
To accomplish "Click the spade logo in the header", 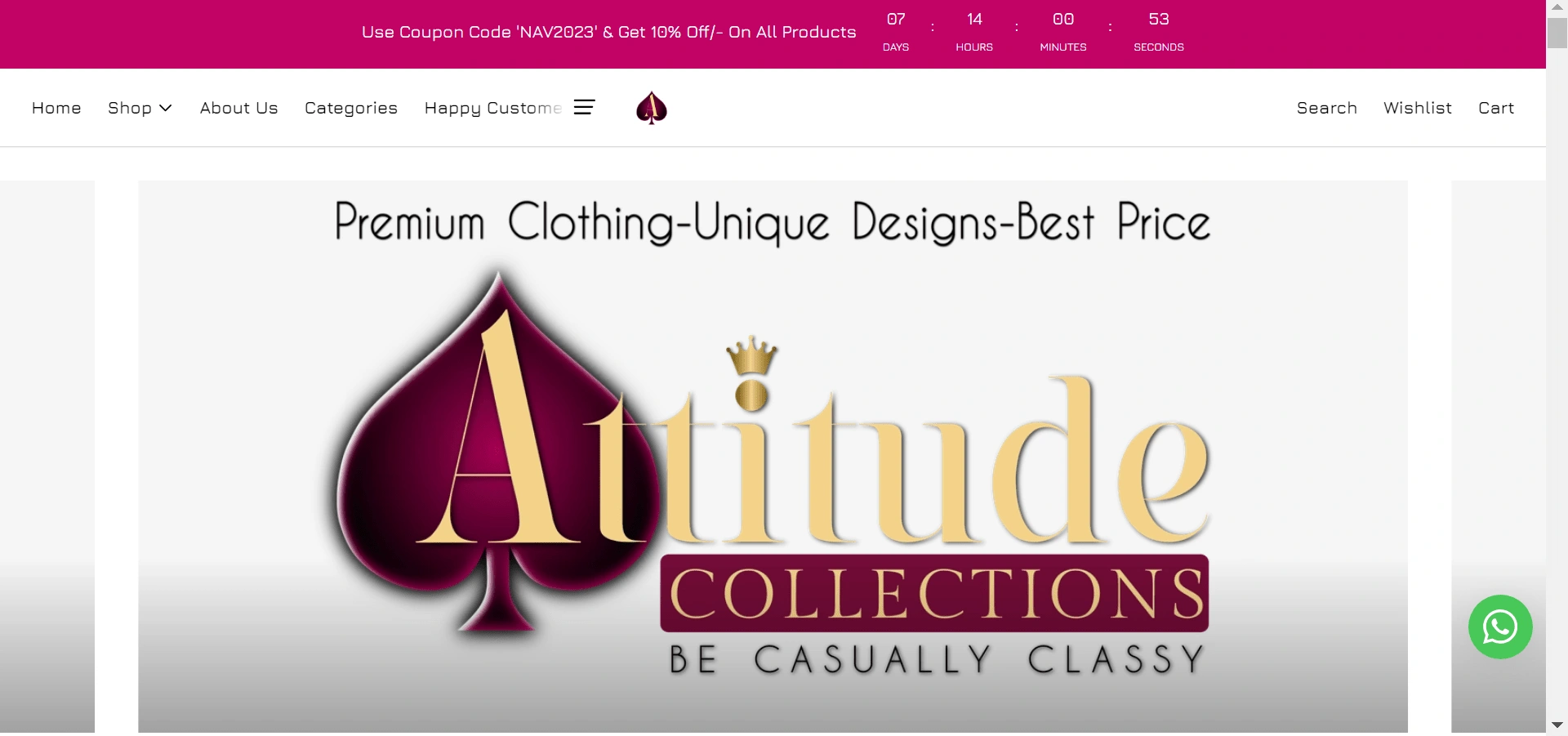I will pyautogui.click(x=652, y=108).
